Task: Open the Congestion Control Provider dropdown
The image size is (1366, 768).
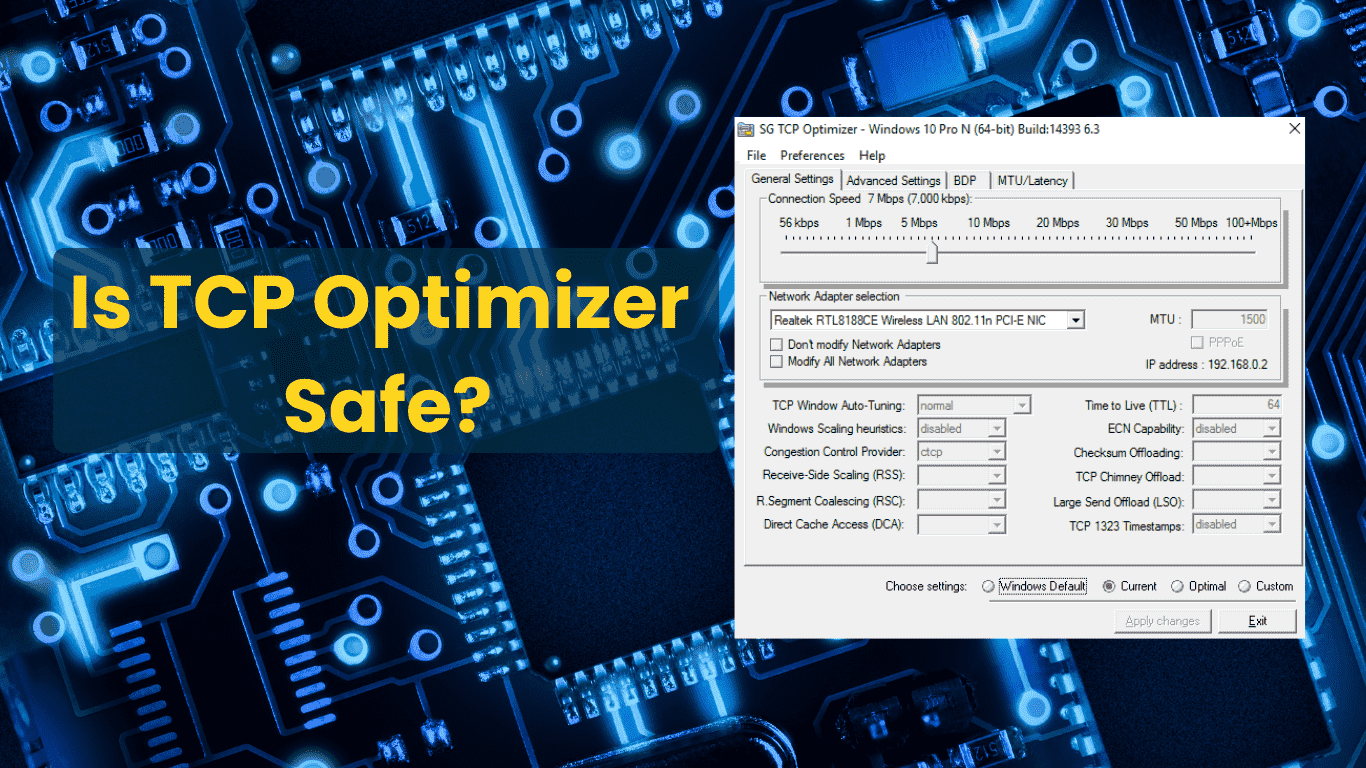Action: click(996, 451)
